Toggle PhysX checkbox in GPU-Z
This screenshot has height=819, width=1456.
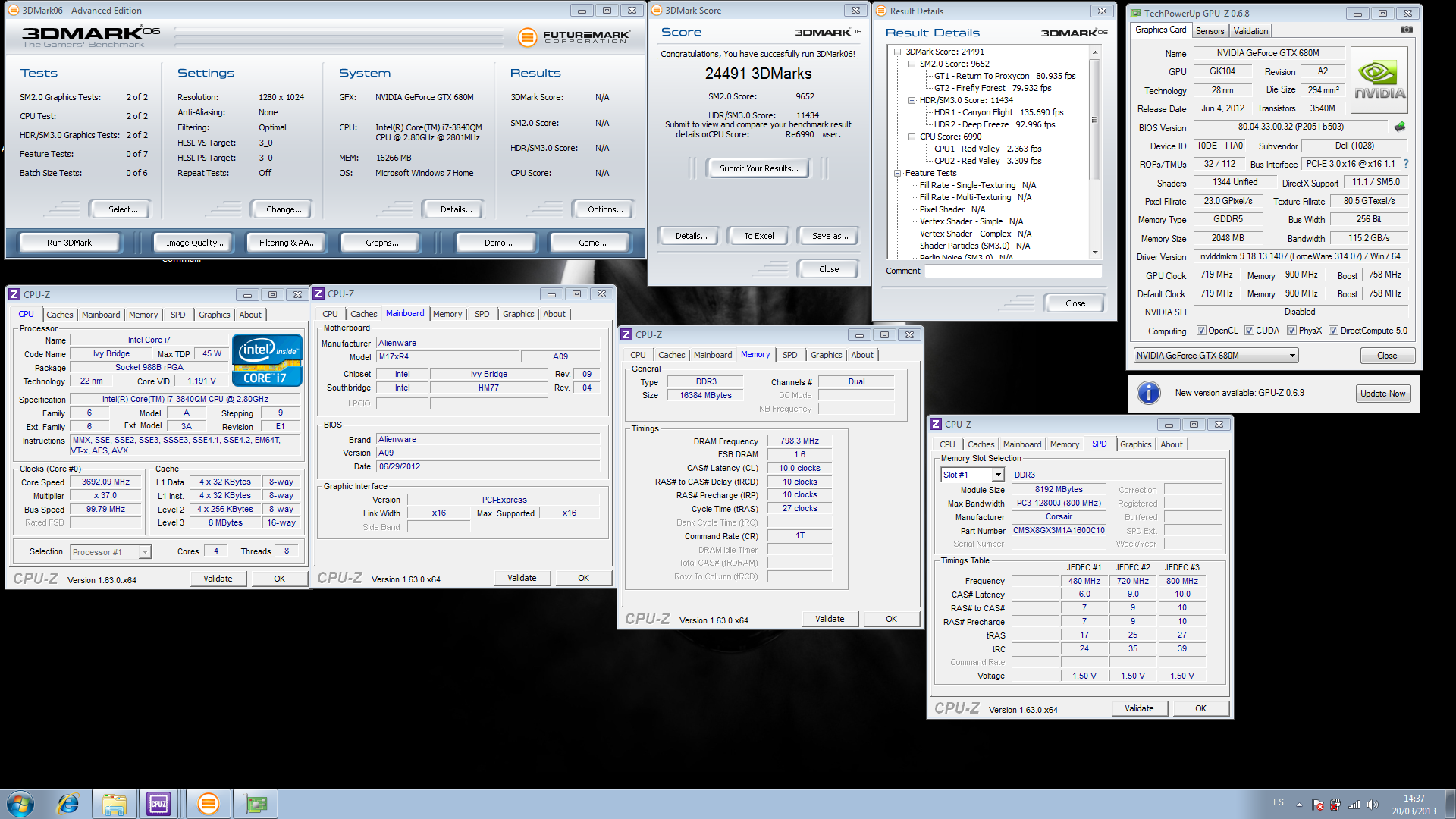(x=1291, y=331)
